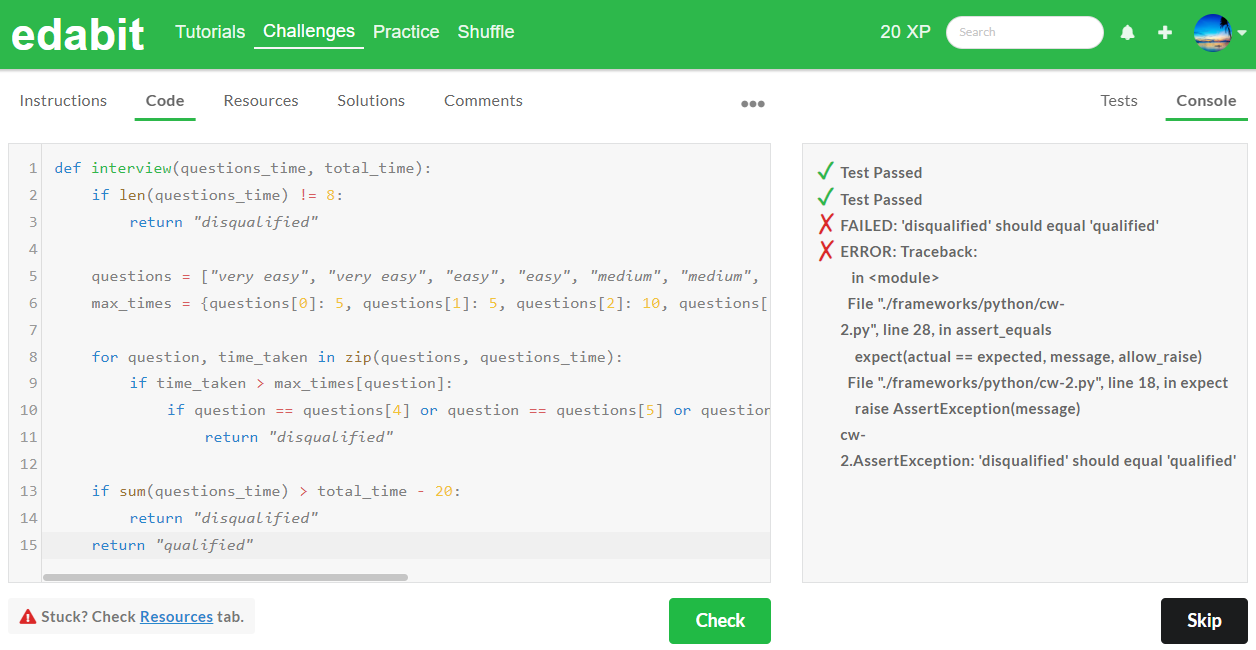The height and width of the screenshot is (650, 1256).
Task: Follow the Resources link in Stuck hint
Action: (176, 617)
